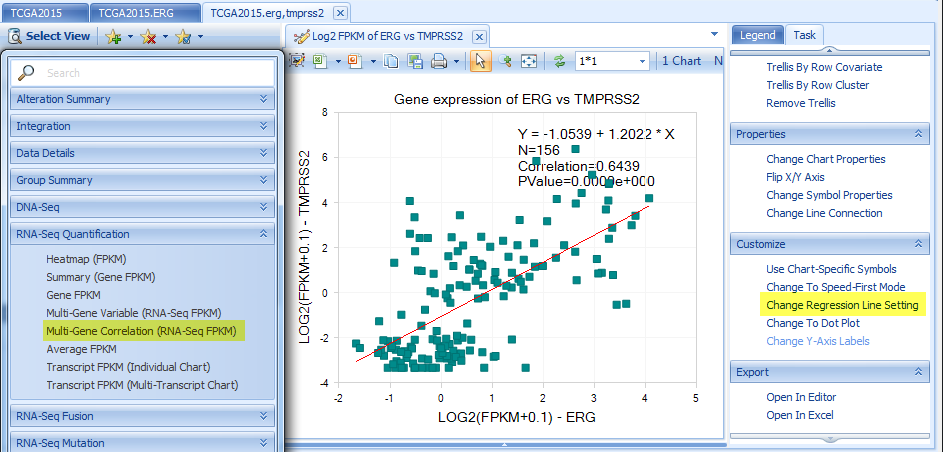This screenshot has width=943, height=452.
Task: Collapse the RNA-Seq Quantification section
Action: click(263, 234)
